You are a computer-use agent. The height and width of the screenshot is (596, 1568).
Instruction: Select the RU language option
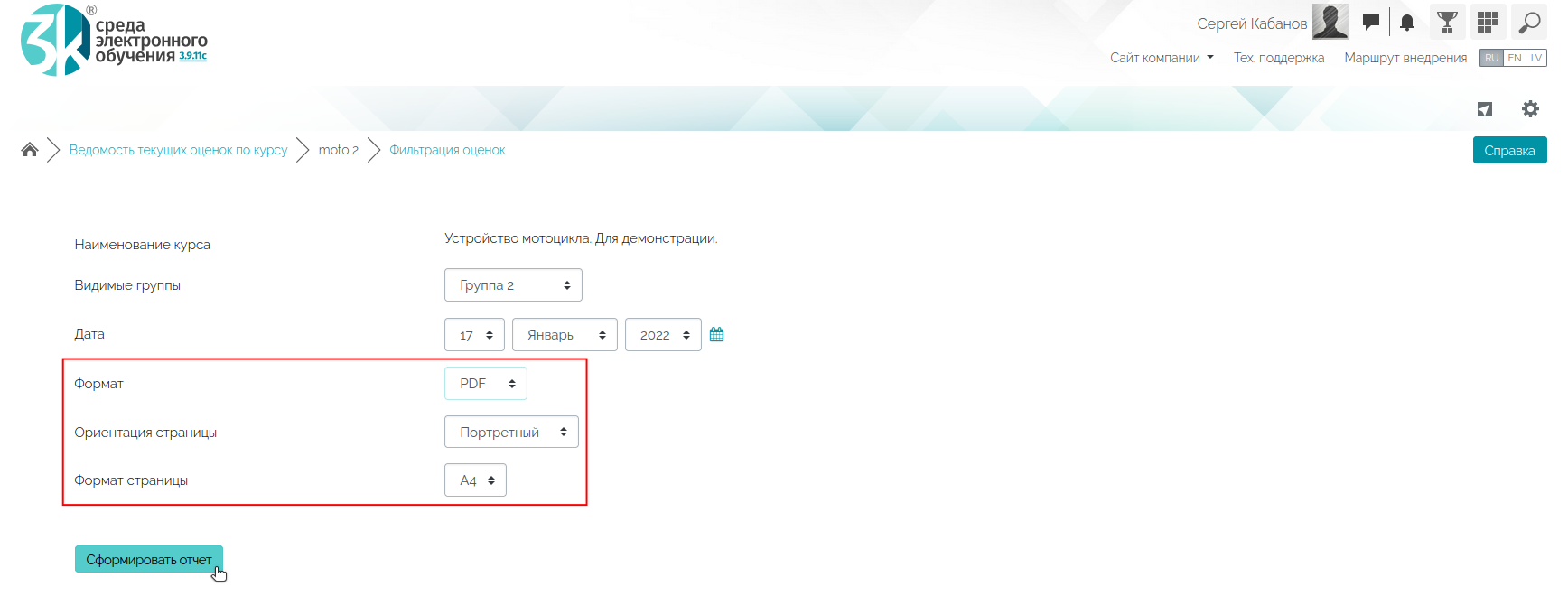1491,58
